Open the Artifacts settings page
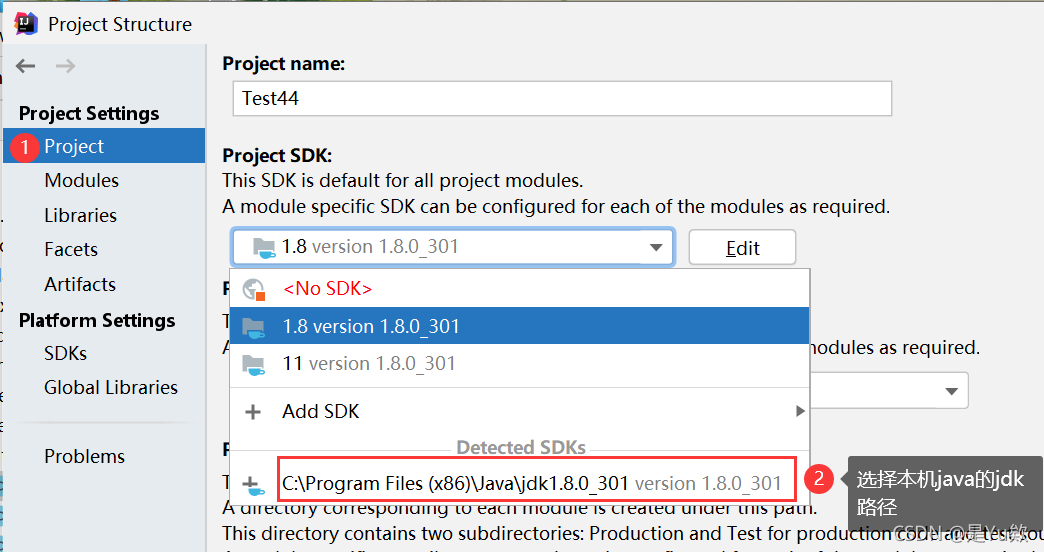 (x=80, y=284)
